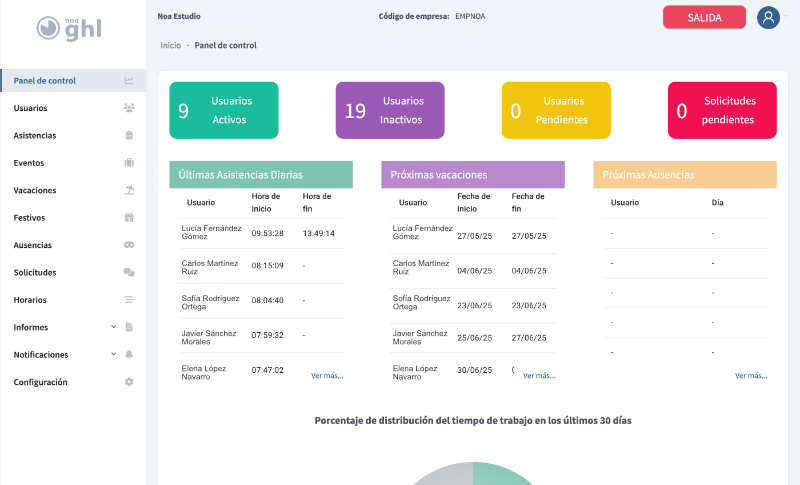
Task: Open the user profile avatar dropdown
Action: (768, 17)
